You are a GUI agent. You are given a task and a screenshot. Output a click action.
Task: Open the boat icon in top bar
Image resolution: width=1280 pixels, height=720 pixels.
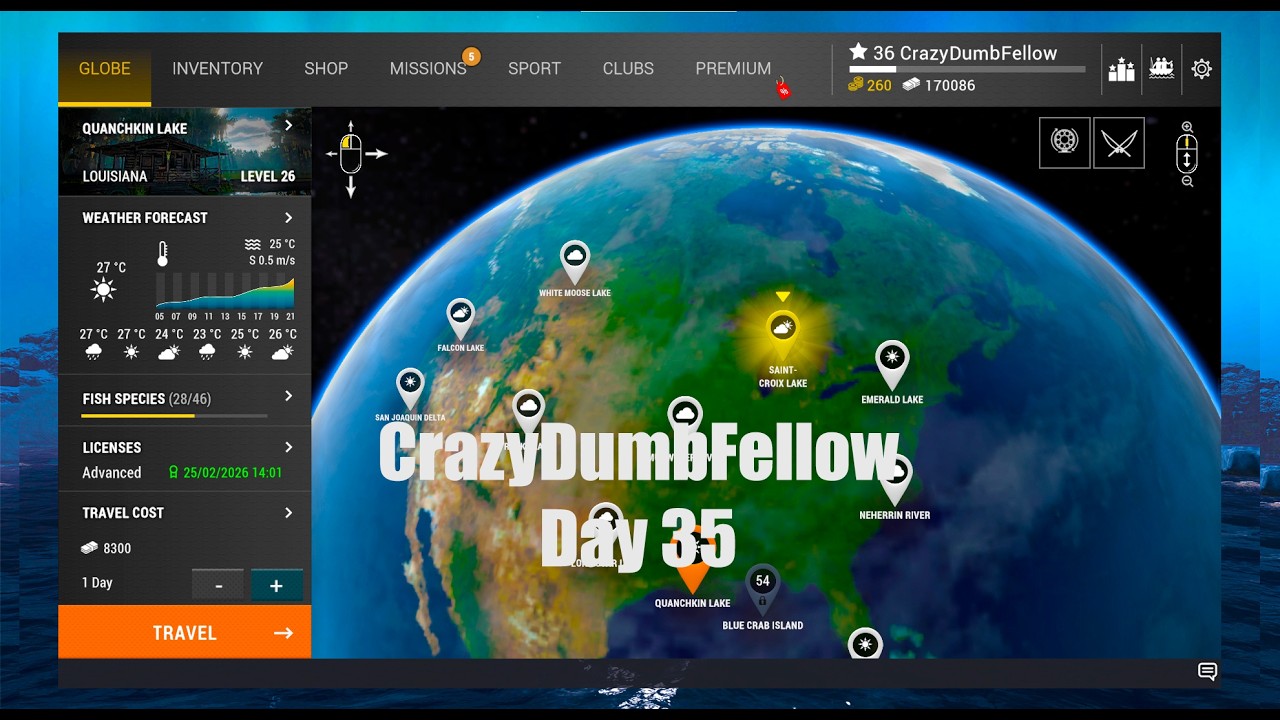click(1161, 69)
